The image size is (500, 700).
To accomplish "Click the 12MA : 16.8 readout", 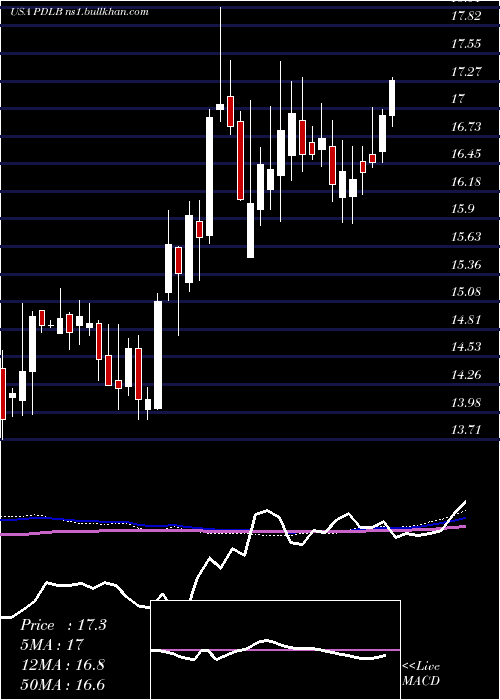I will tap(62, 665).
